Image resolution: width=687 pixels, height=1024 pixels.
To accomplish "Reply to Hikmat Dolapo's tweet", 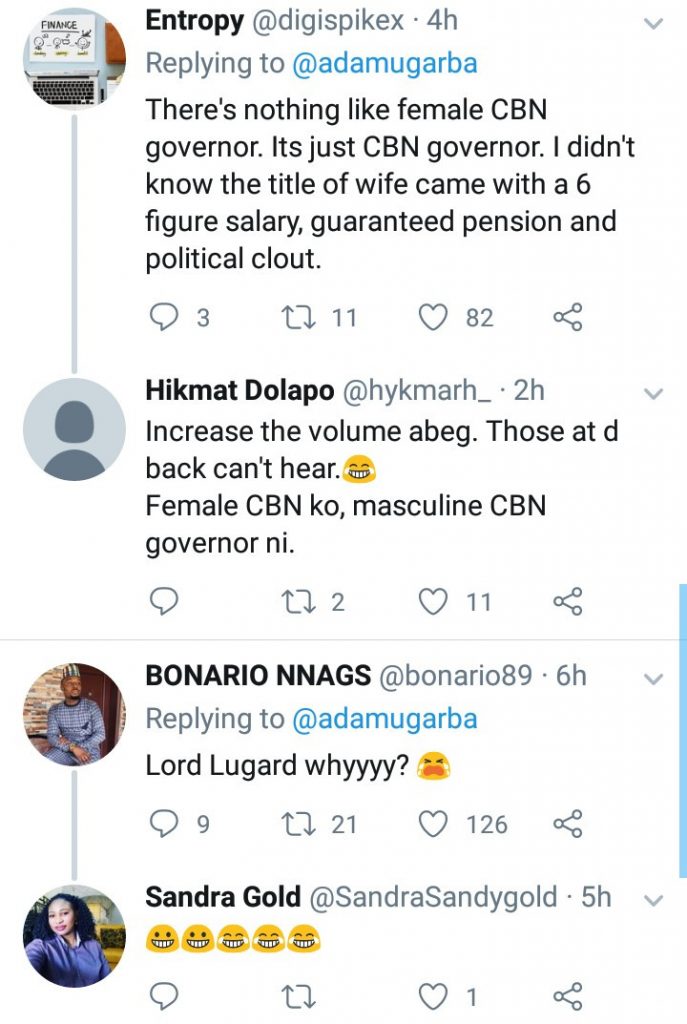I will click(x=164, y=601).
